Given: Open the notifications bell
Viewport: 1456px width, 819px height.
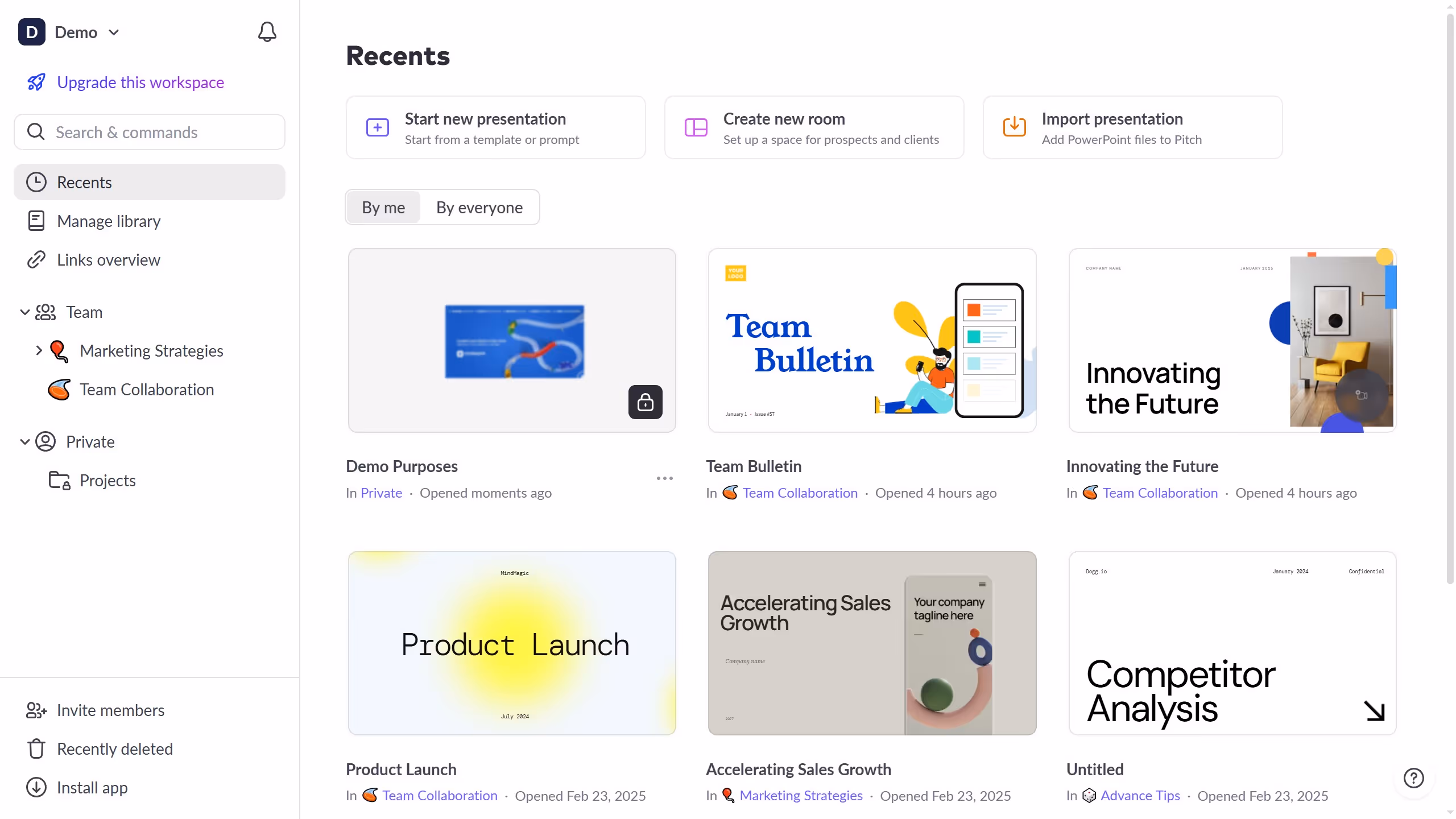Looking at the screenshot, I should coord(267,32).
